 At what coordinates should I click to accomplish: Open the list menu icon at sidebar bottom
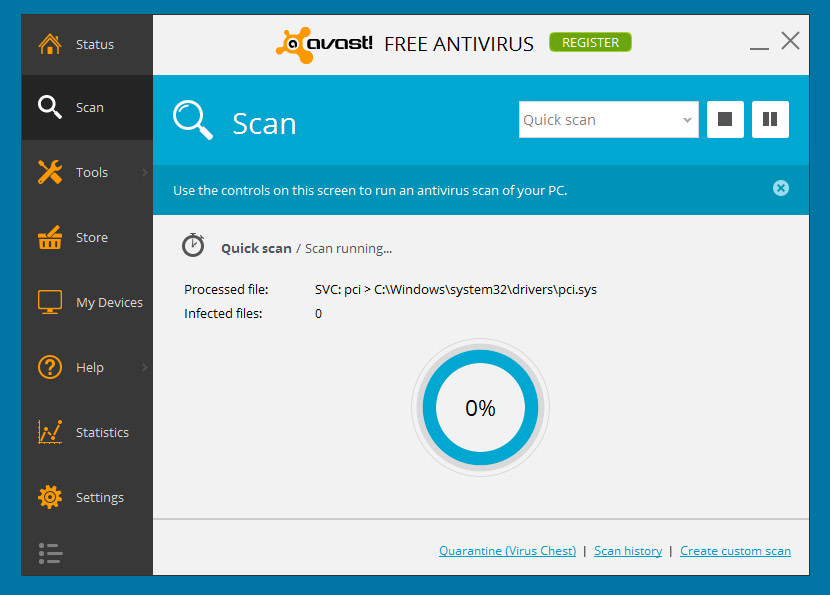[x=50, y=553]
